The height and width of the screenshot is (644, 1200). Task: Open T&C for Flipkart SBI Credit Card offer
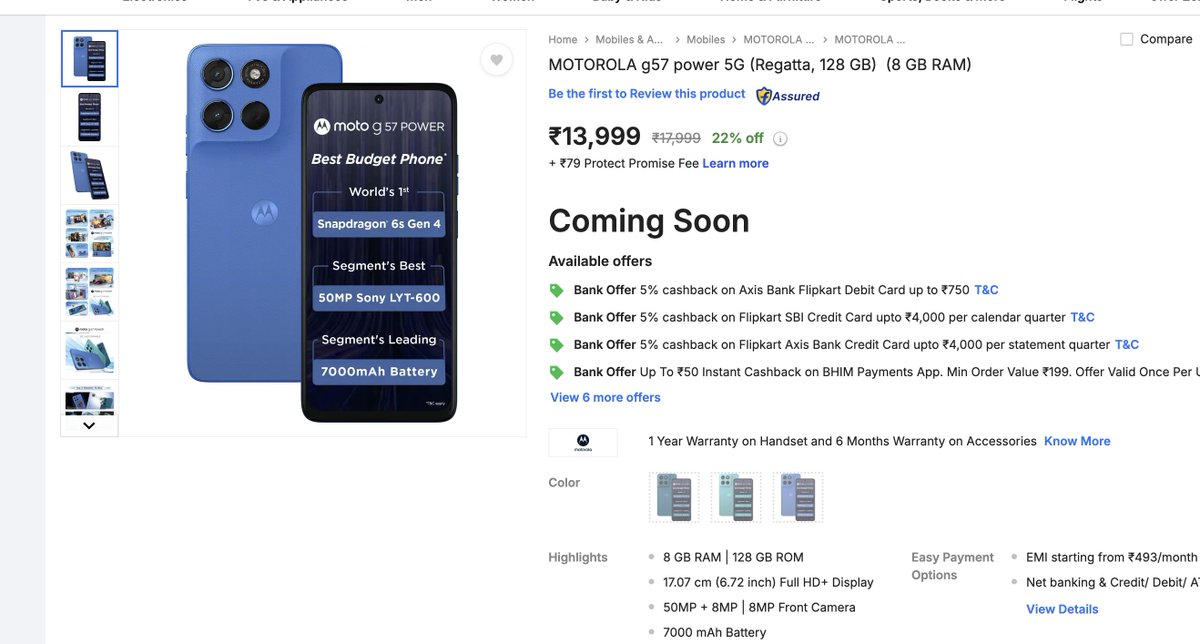point(1082,317)
